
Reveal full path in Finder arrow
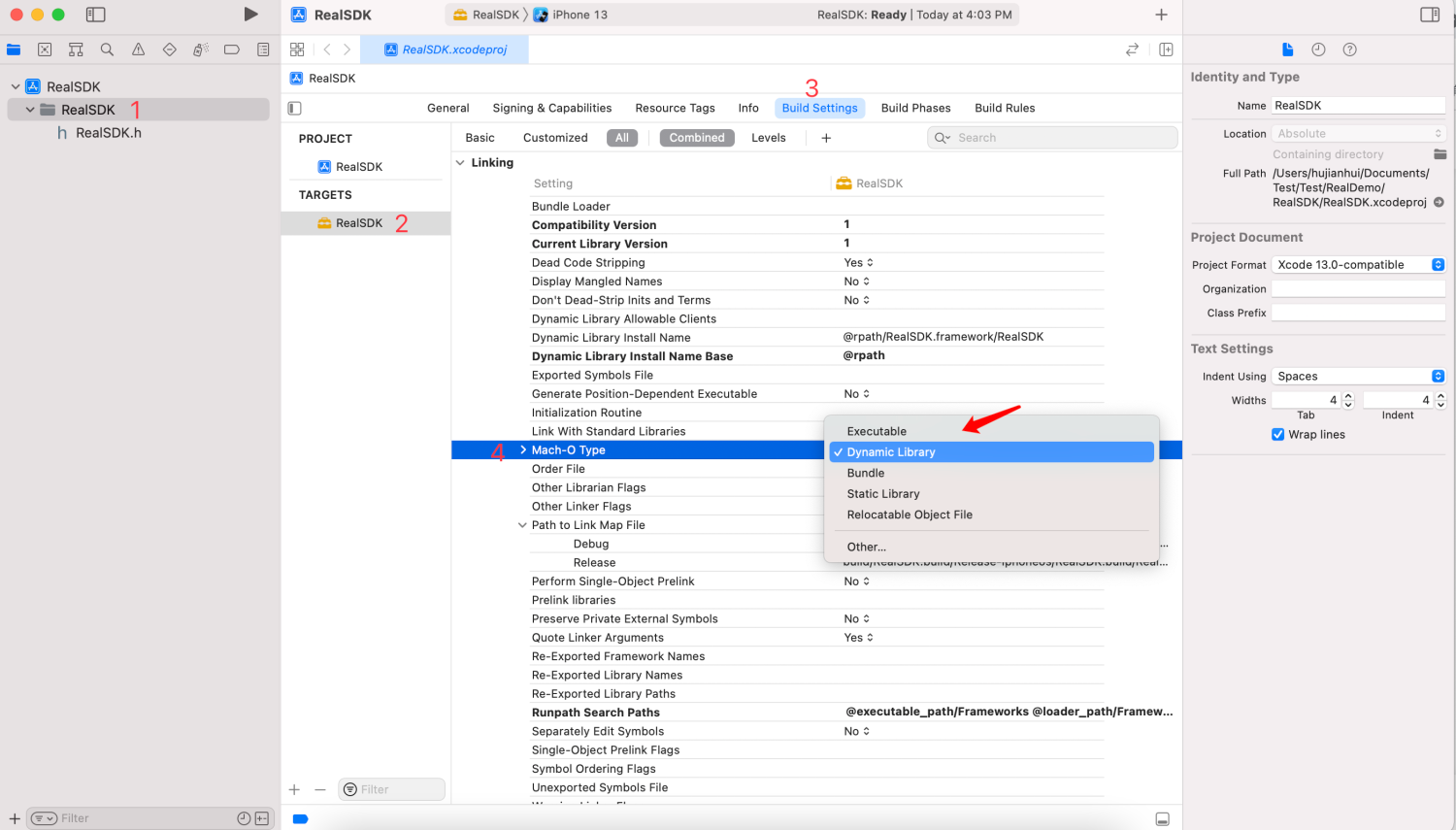tap(1439, 202)
